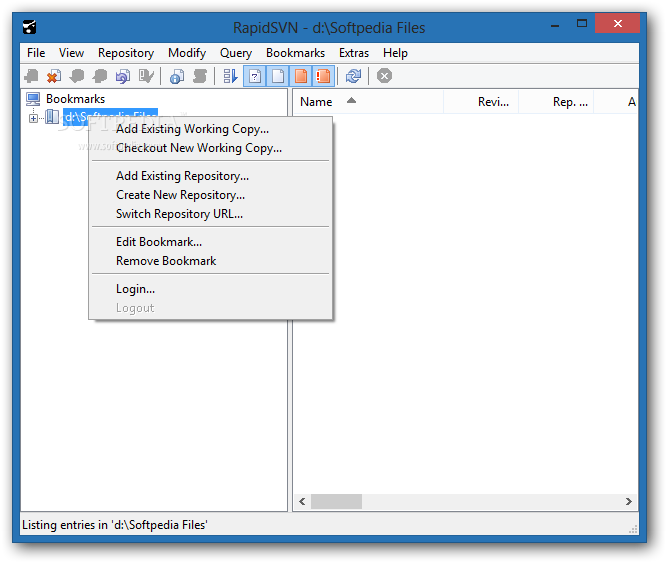Image resolution: width=667 pixels, height=563 pixels.
Task: Toggle Flat mode in the toolbar
Action: click(230, 76)
